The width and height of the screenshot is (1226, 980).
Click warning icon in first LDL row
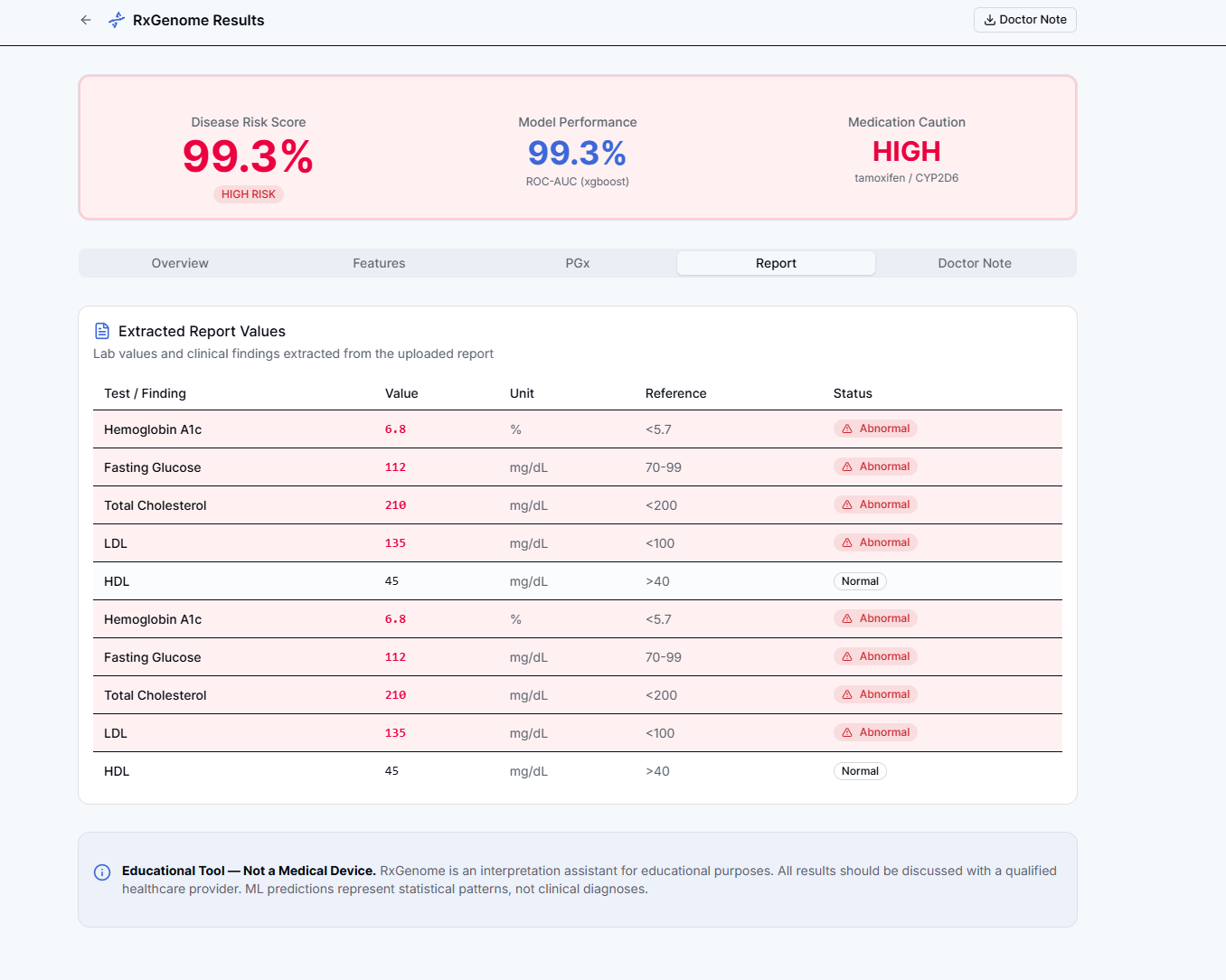pos(847,542)
